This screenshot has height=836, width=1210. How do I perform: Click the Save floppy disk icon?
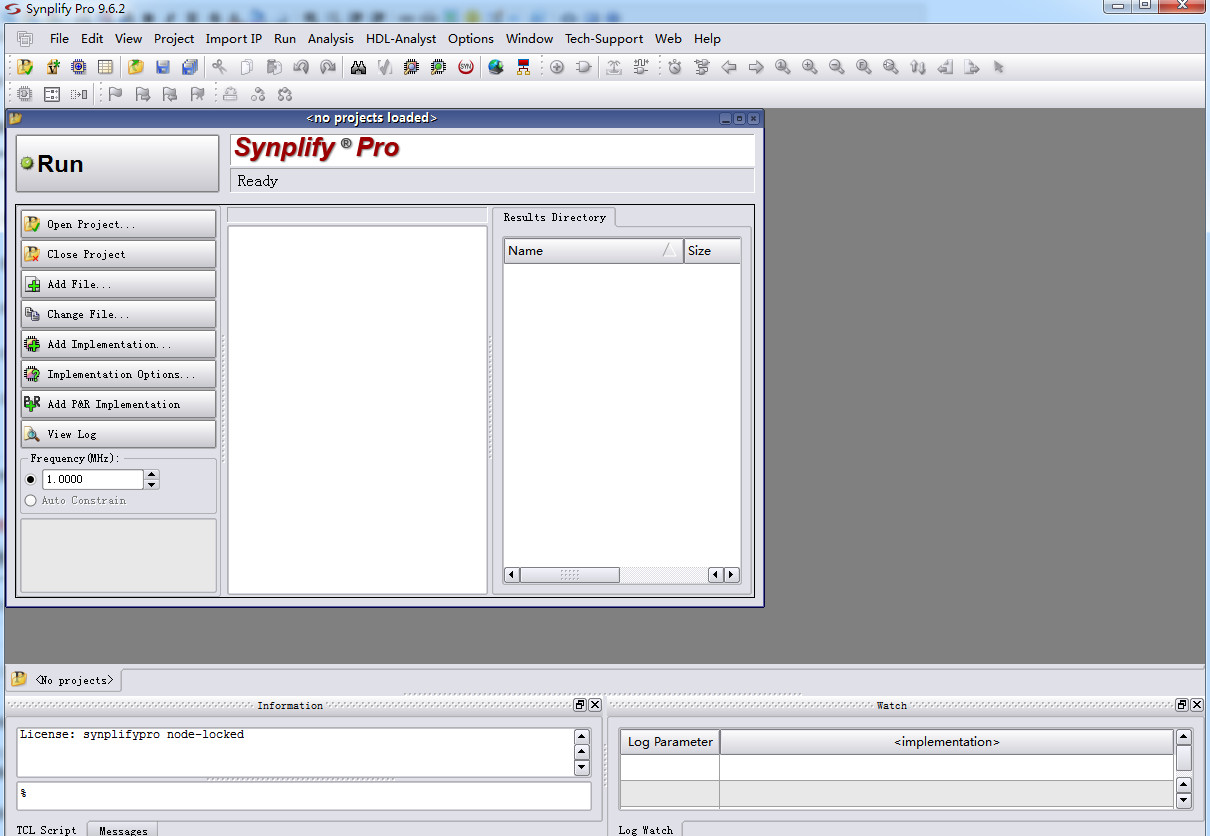163,67
